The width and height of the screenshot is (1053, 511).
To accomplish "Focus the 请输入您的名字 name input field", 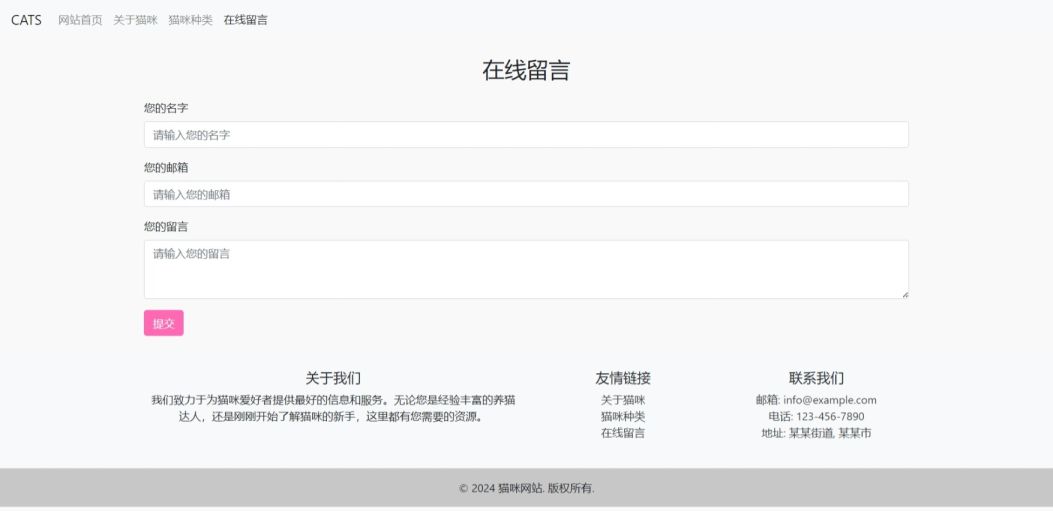I will (x=526, y=135).
